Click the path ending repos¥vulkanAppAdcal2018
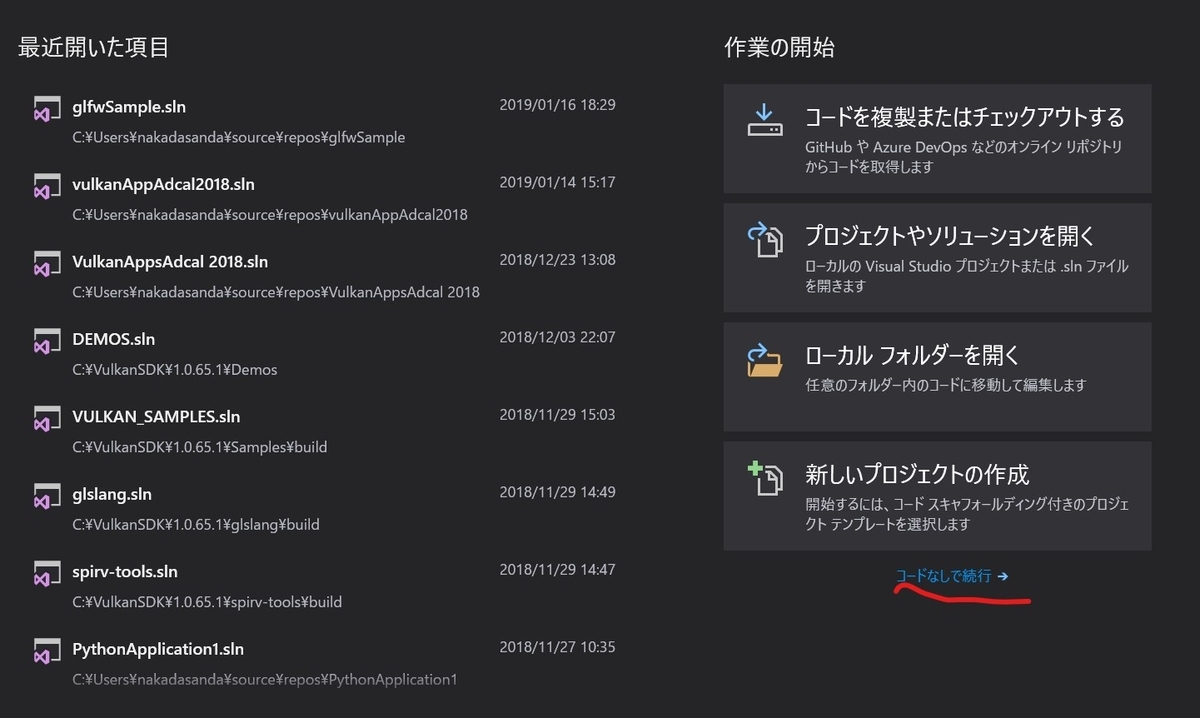This screenshot has width=1200, height=718. [269, 215]
